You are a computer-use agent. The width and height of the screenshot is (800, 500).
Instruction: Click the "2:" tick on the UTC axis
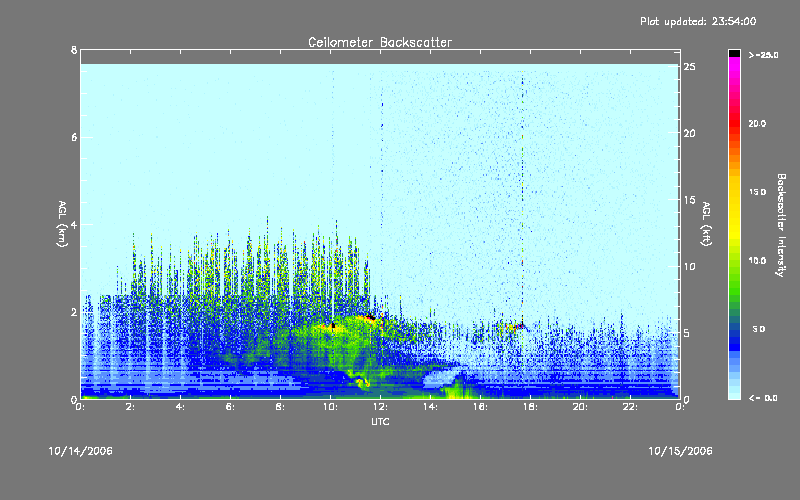[131, 407]
